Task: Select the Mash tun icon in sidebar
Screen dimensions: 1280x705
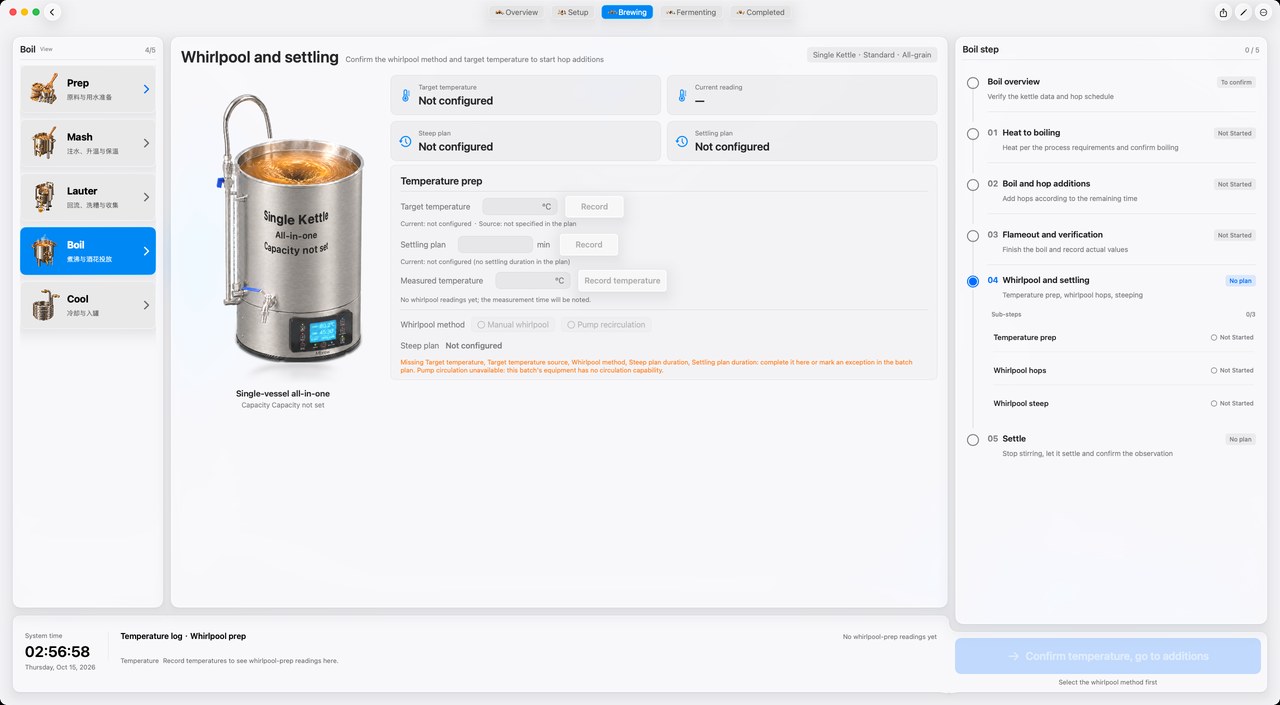Action: [43, 143]
